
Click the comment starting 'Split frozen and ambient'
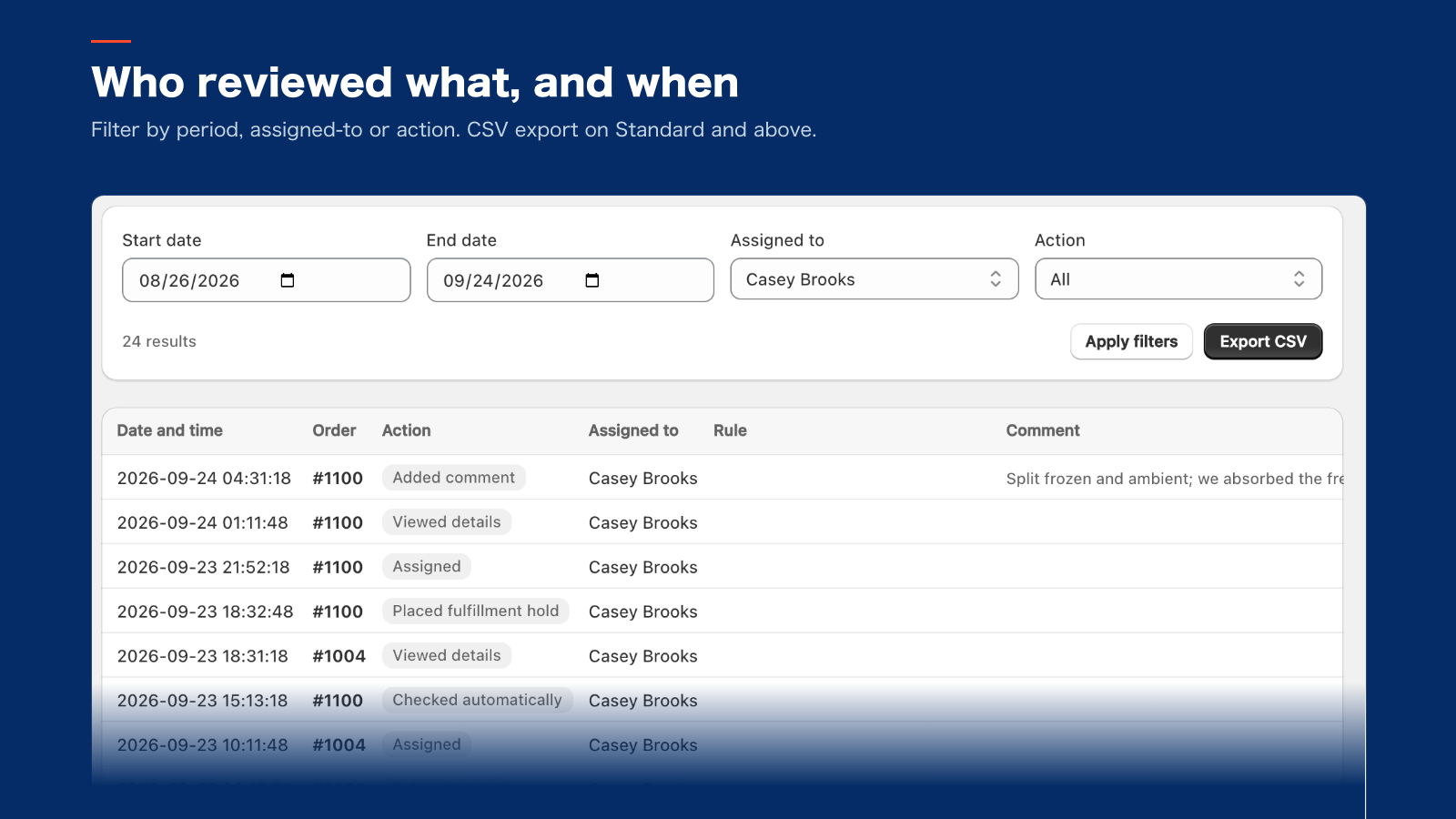(x=1174, y=479)
